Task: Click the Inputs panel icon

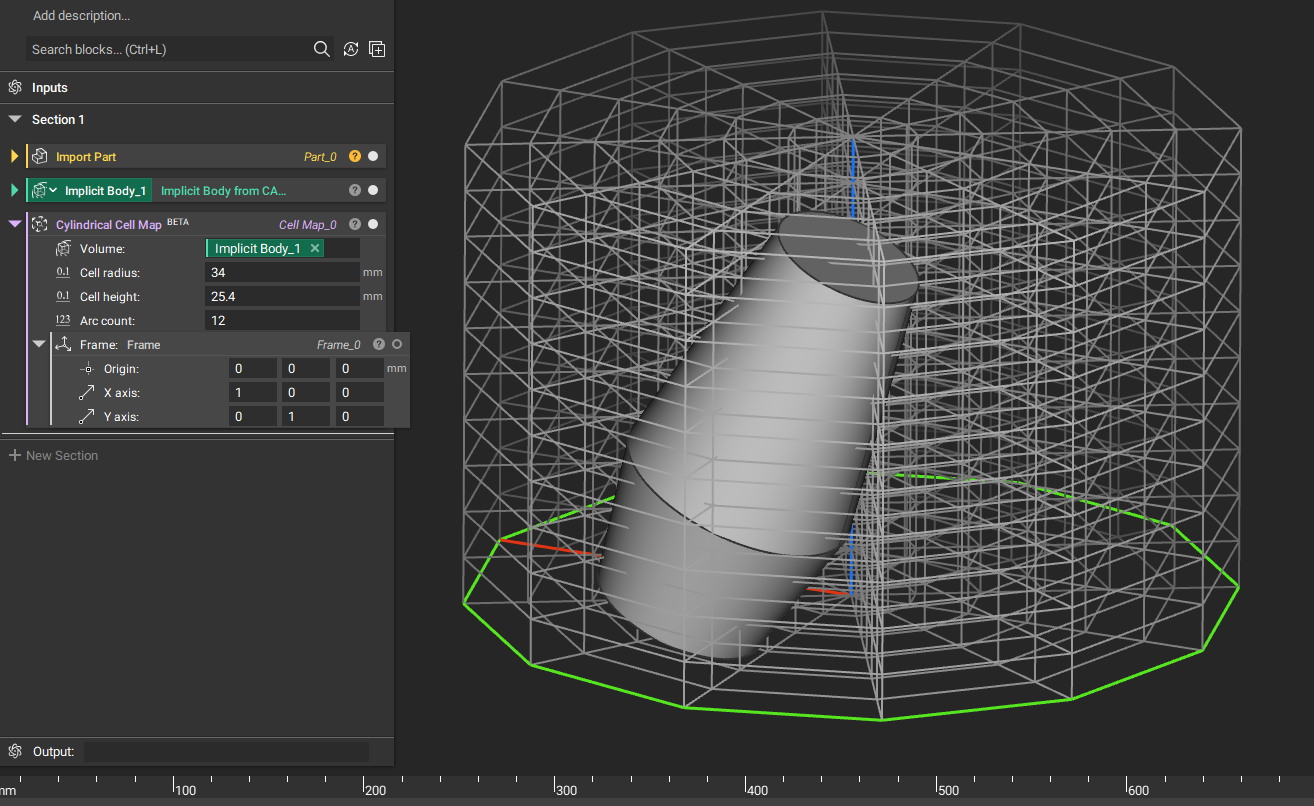Action: [x=15, y=88]
